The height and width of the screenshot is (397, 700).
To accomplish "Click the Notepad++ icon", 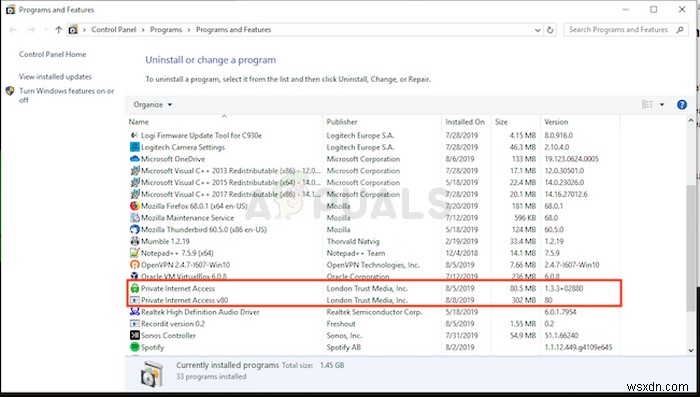I will tap(134, 253).
